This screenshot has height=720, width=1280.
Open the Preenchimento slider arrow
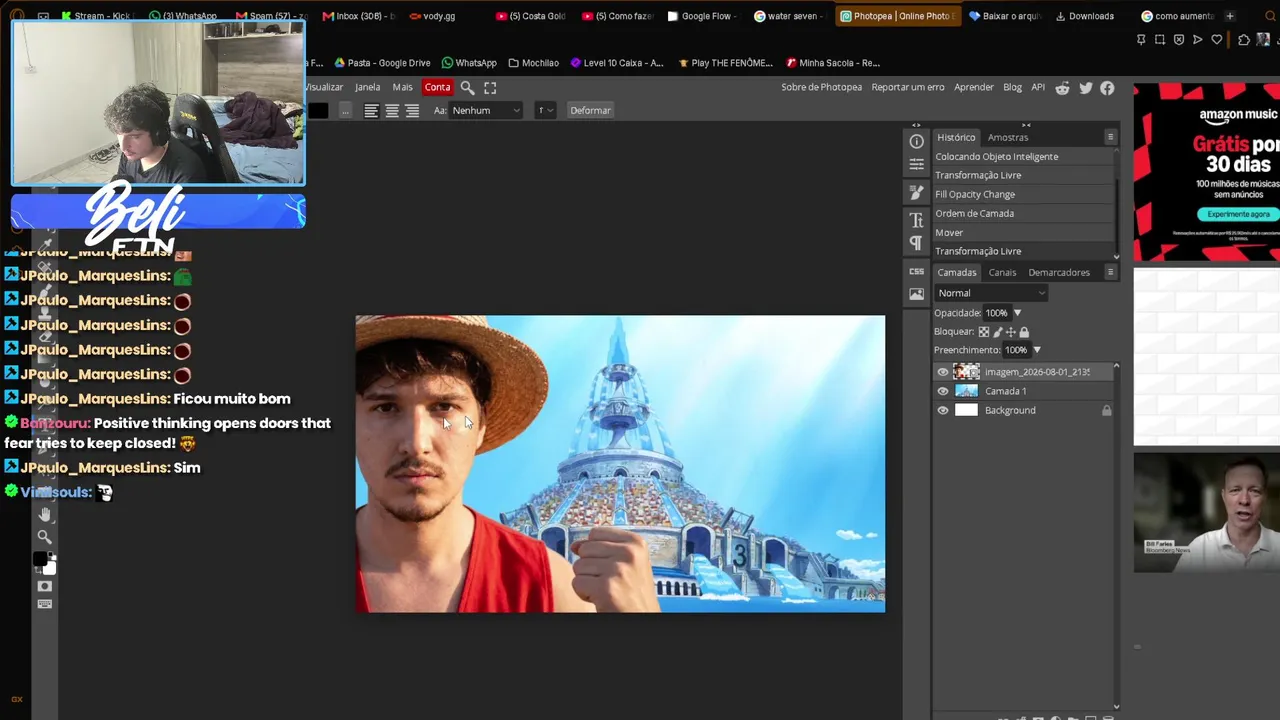pyautogui.click(x=1036, y=350)
